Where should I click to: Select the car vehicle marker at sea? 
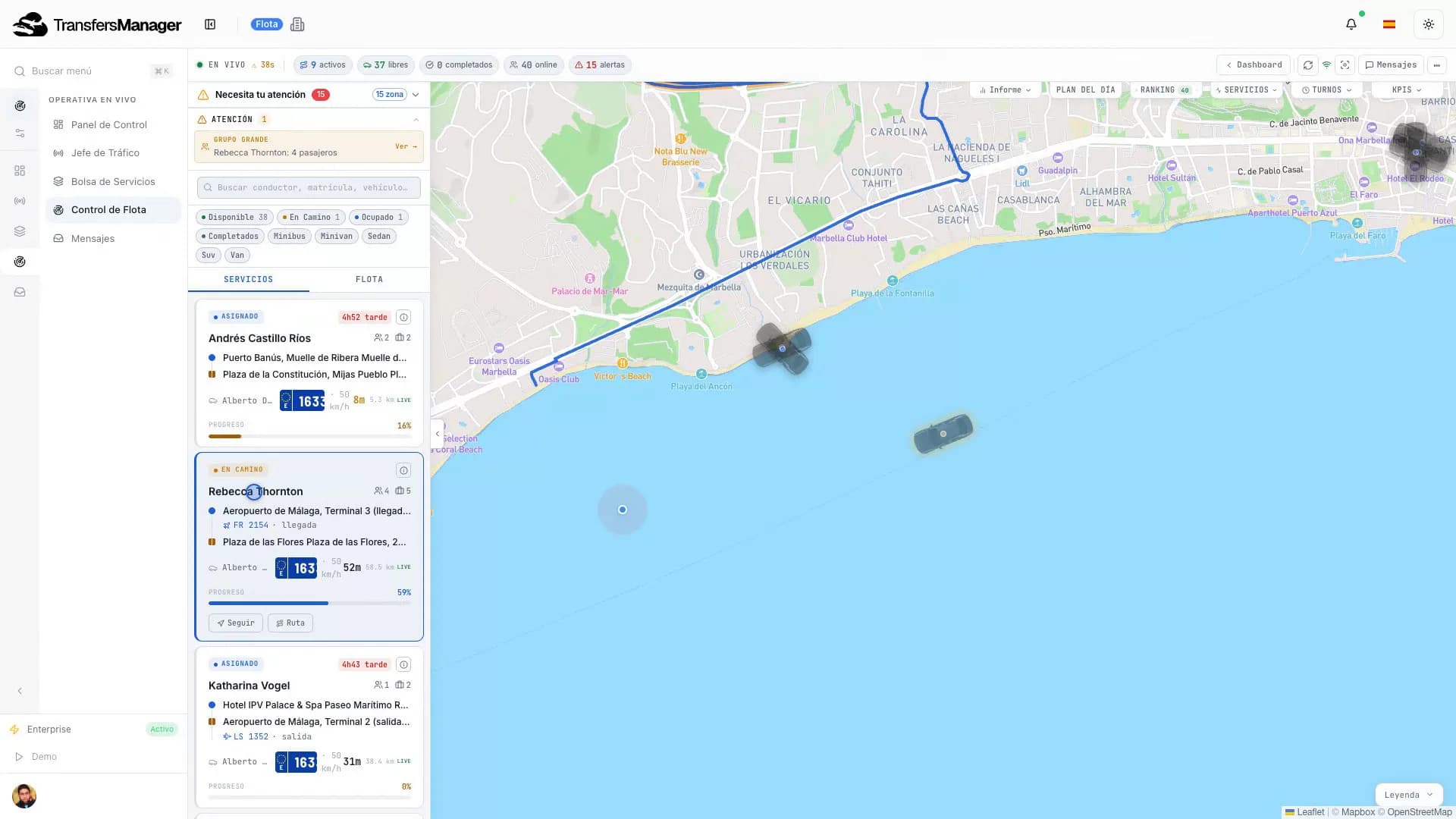click(943, 434)
